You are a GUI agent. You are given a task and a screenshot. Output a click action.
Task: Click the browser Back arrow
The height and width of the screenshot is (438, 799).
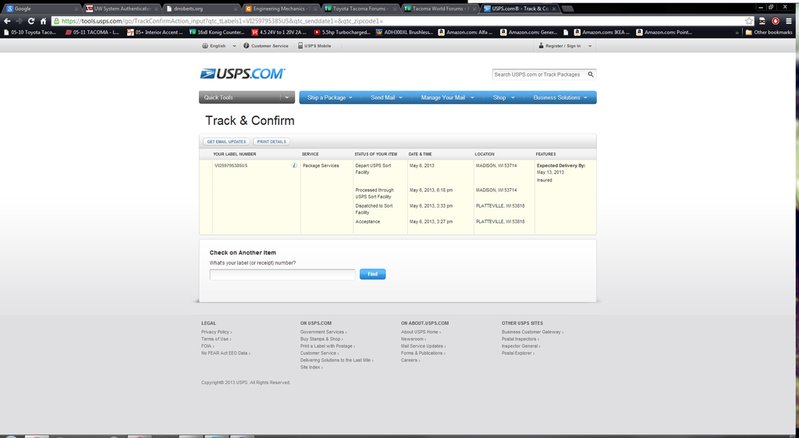pyautogui.click(x=7, y=21)
